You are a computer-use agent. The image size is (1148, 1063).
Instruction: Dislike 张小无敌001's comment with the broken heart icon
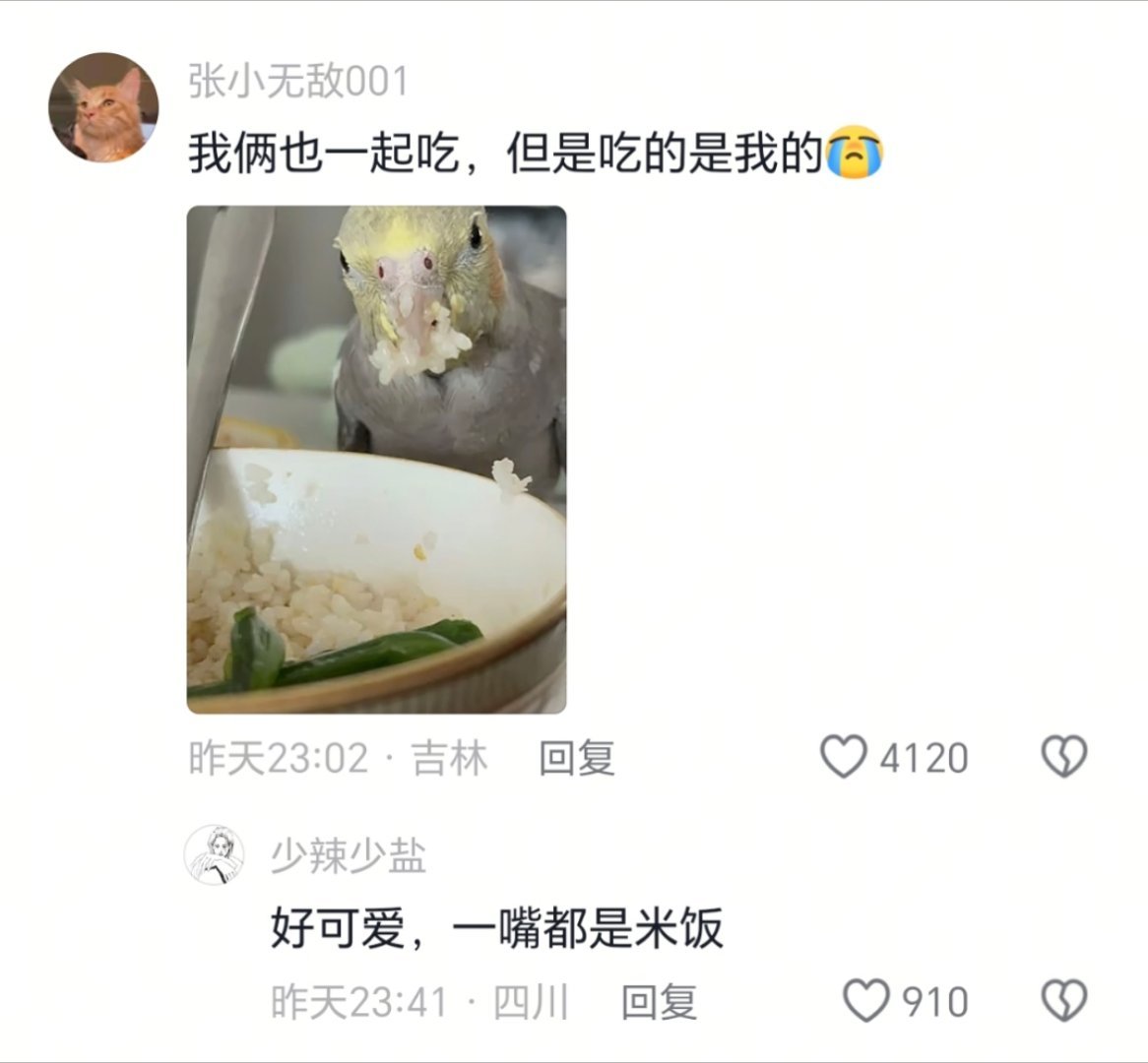pyautogui.click(x=1063, y=756)
